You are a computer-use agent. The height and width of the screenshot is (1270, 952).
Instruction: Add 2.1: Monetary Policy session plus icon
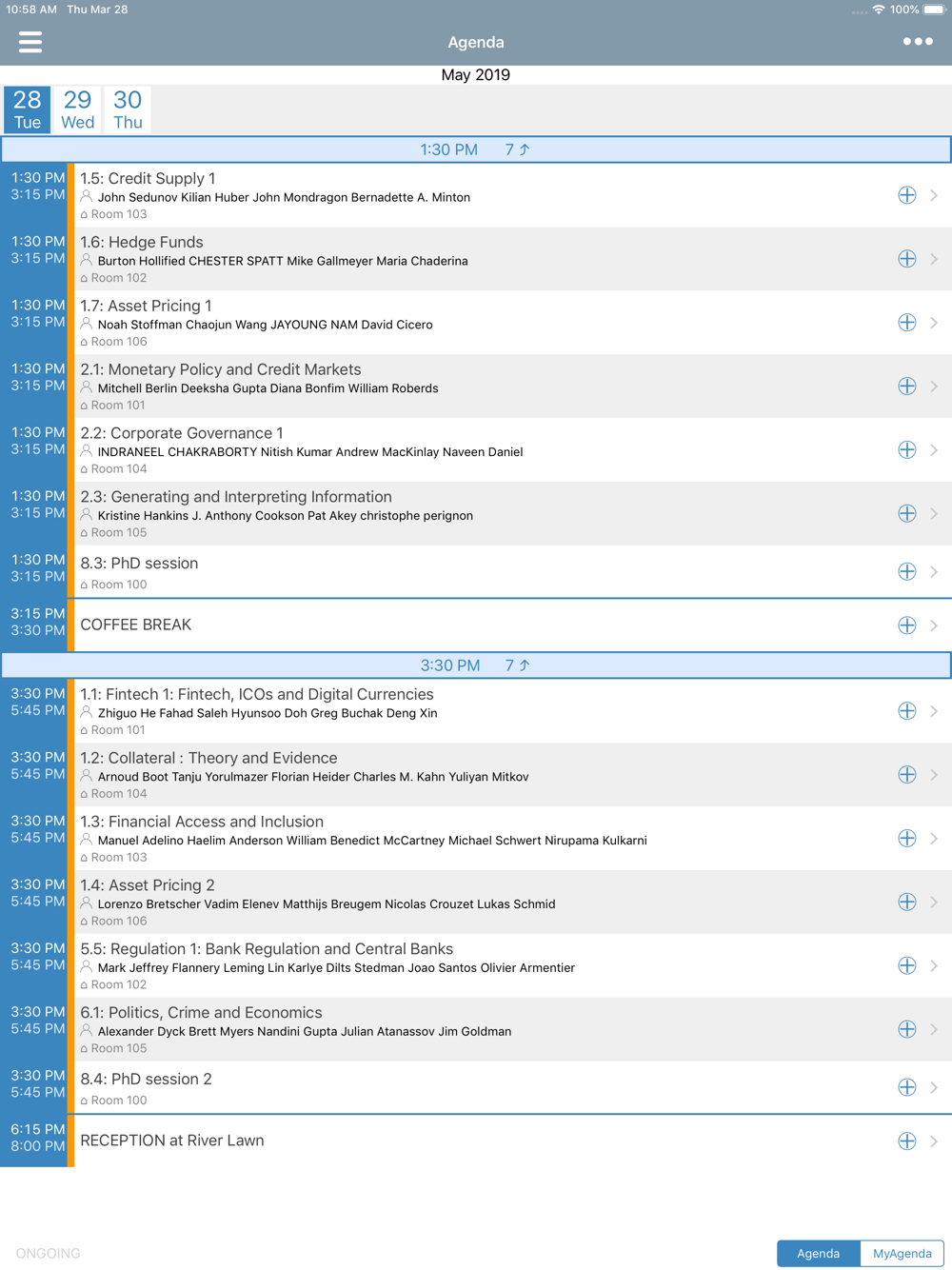pyautogui.click(x=907, y=387)
